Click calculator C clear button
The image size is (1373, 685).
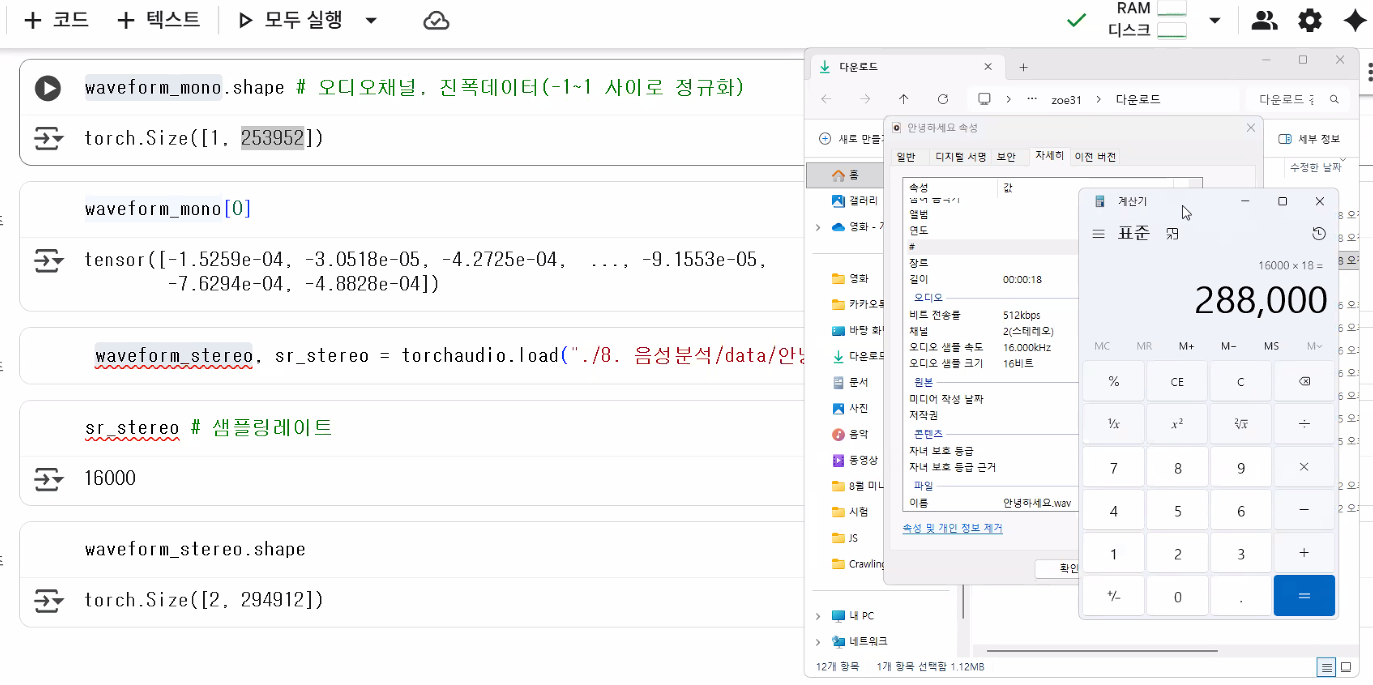[x=1241, y=382]
